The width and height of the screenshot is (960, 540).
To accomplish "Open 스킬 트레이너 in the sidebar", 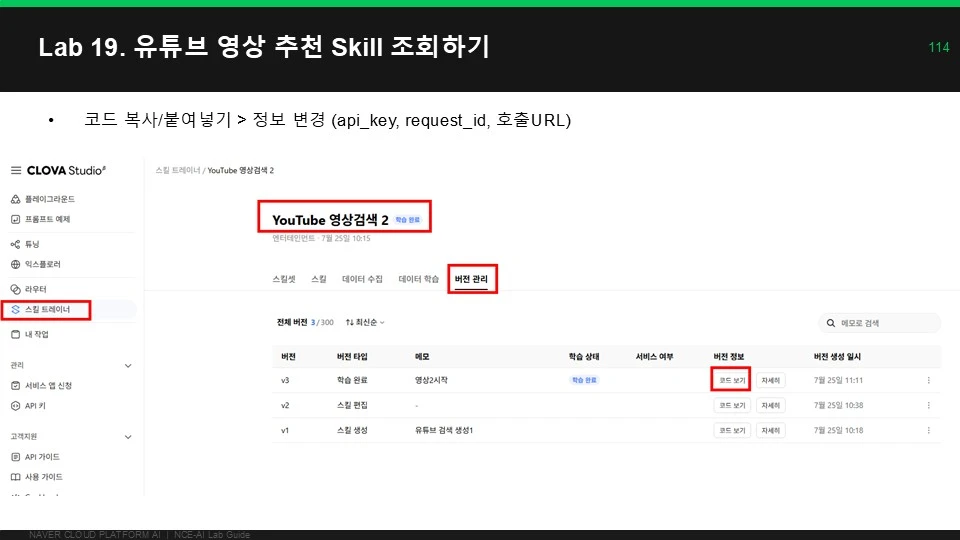I will coord(48,310).
